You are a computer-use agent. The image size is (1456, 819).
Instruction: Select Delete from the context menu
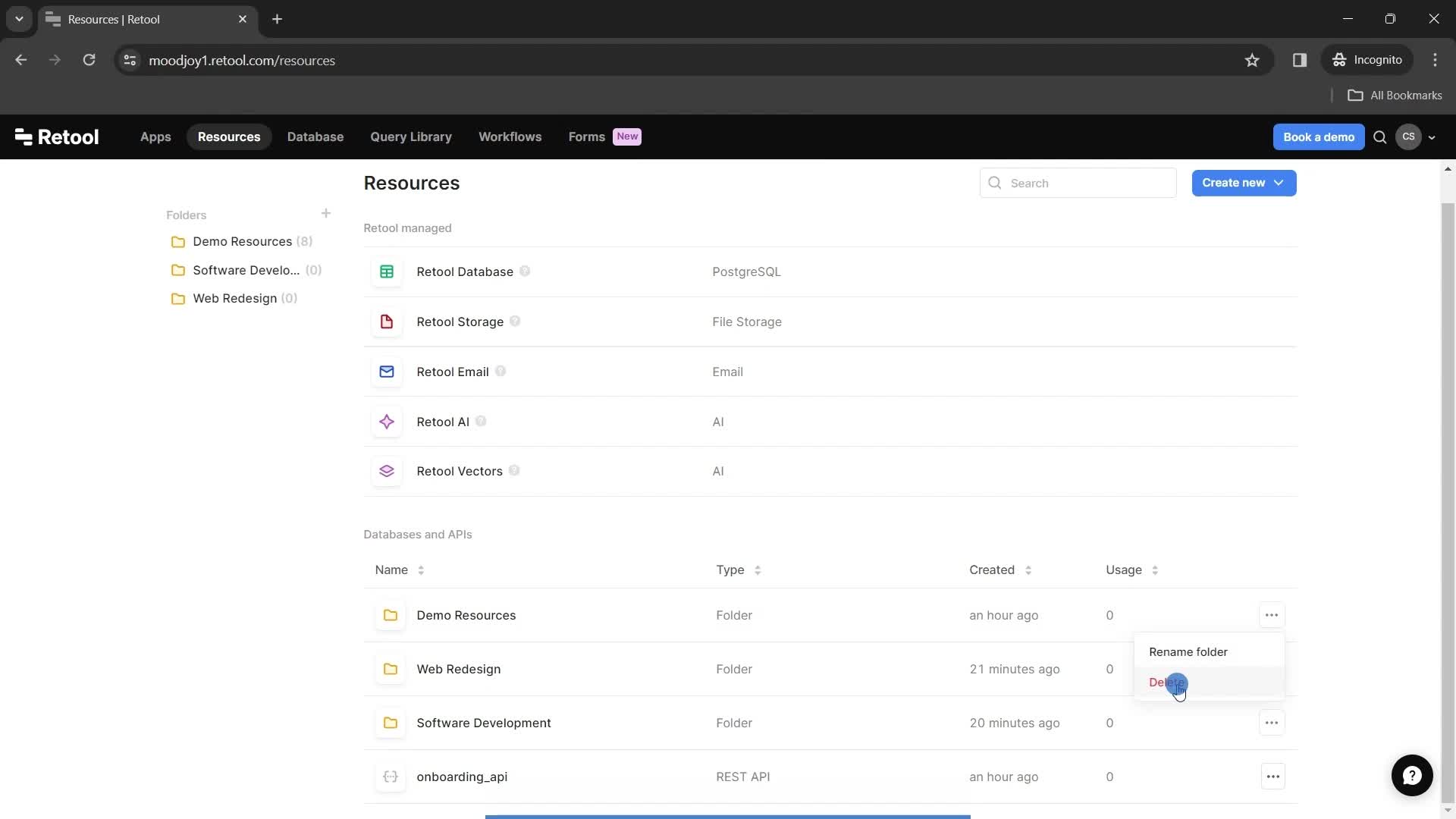click(1167, 681)
